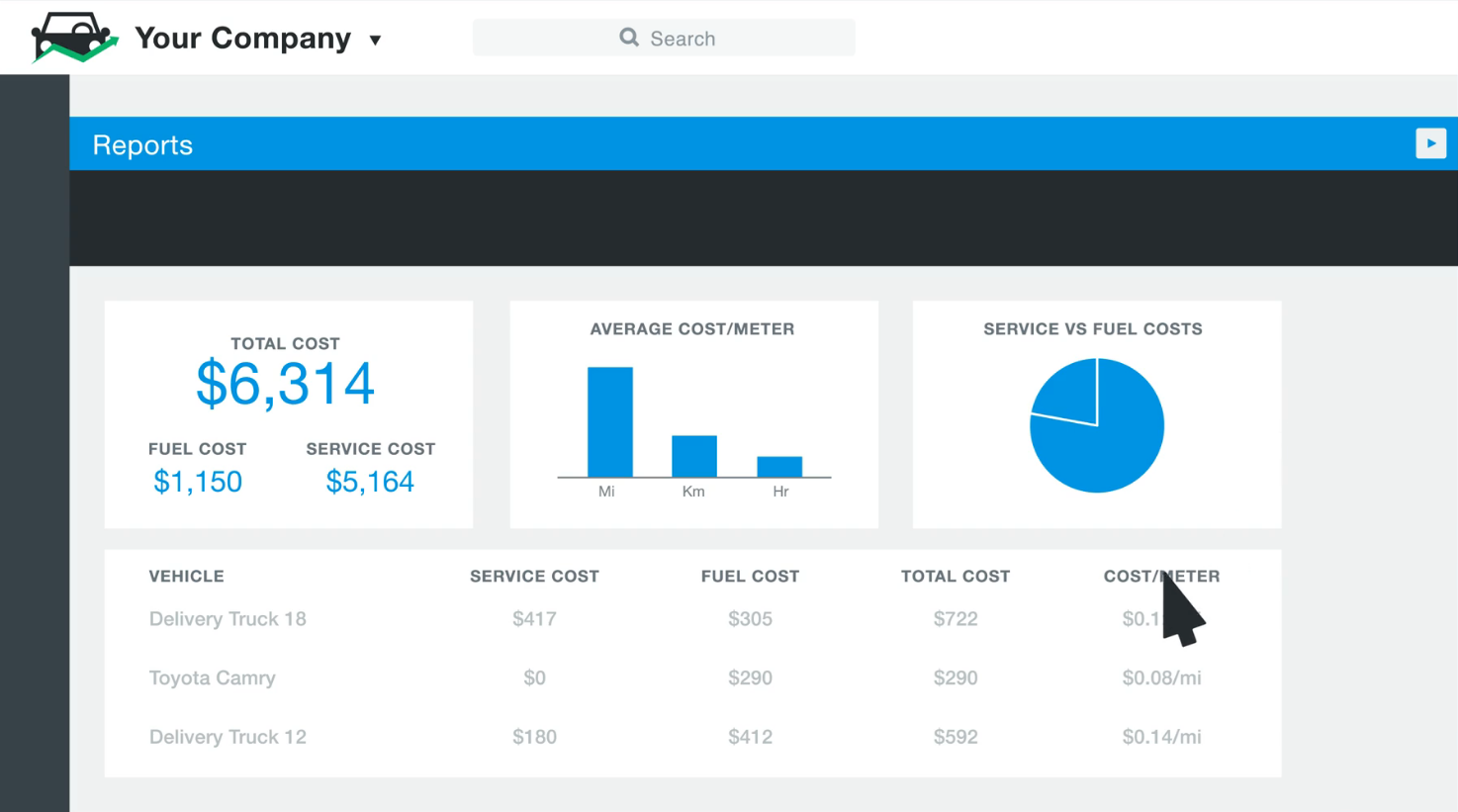Sort by the Vehicle column header
Viewport: 1458px width, 812px height.
pyautogui.click(x=187, y=577)
